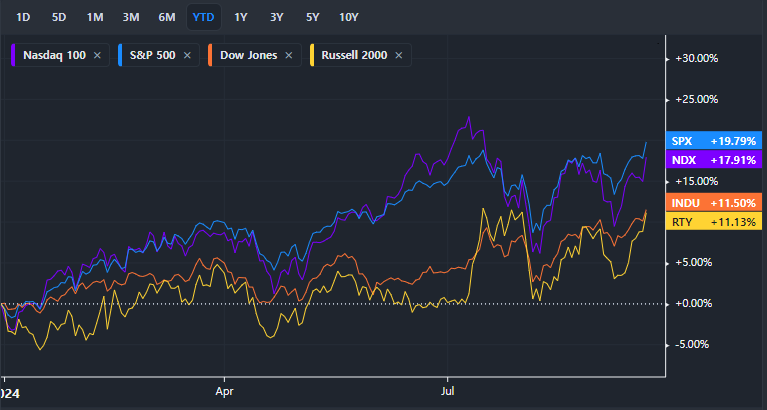Switch to 3Y chart range
The image size is (767, 410).
276,17
